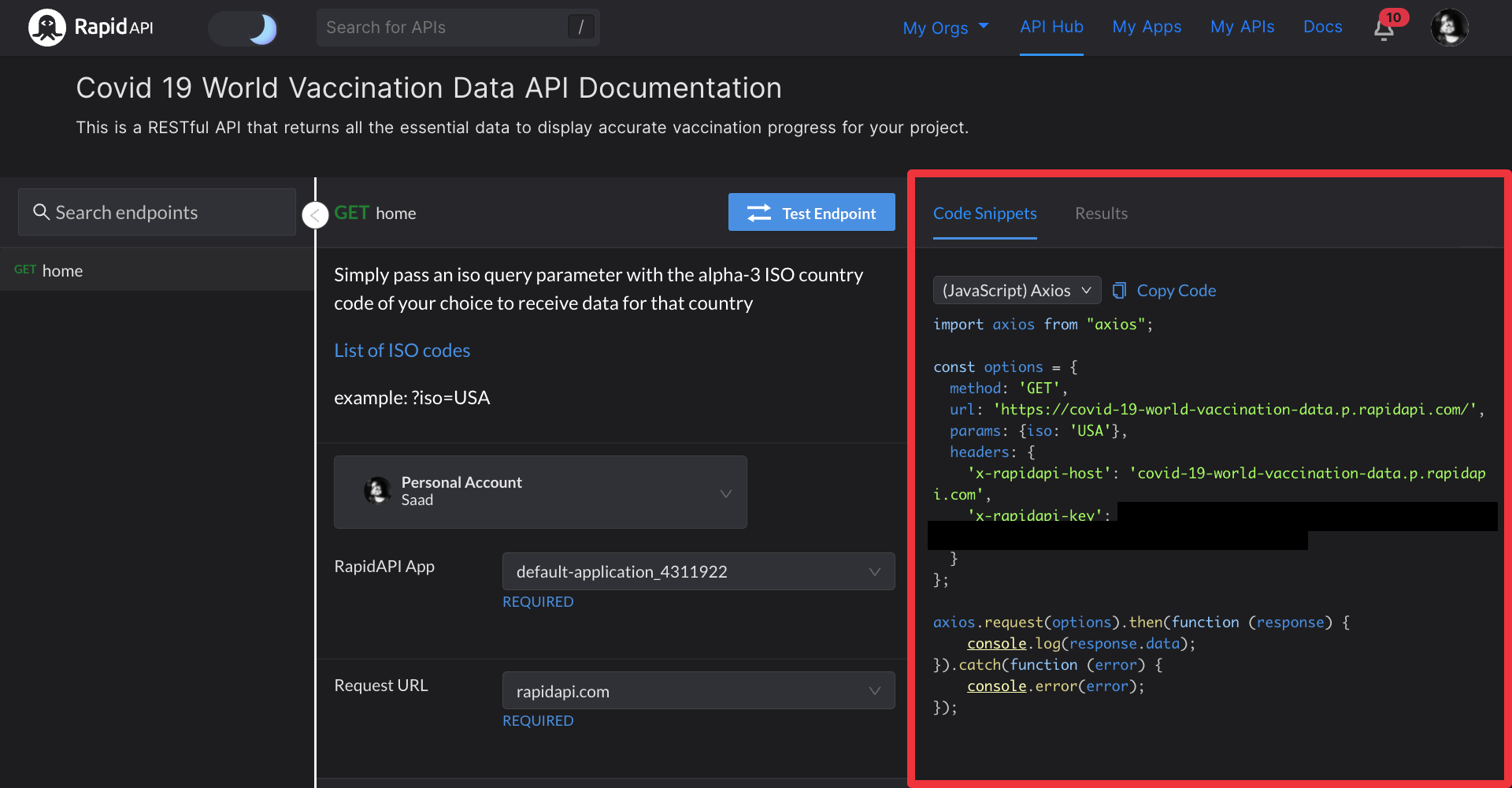Viewport: 1512px width, 788px height.
Task: Collapse the endpoints sidebar arrow
Action: 315,214
